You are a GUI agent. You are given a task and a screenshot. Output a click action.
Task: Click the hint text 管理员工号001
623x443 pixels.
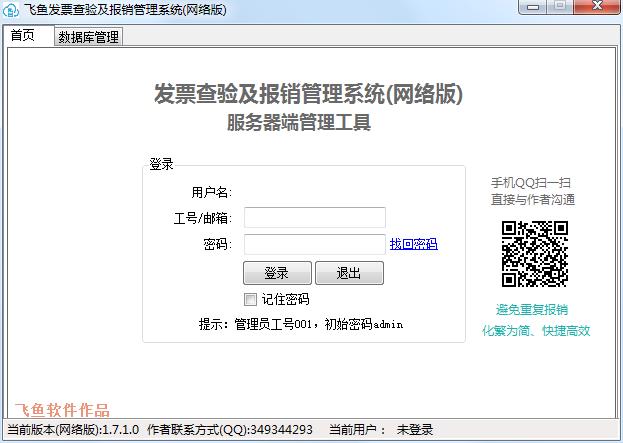pos(273,324)
